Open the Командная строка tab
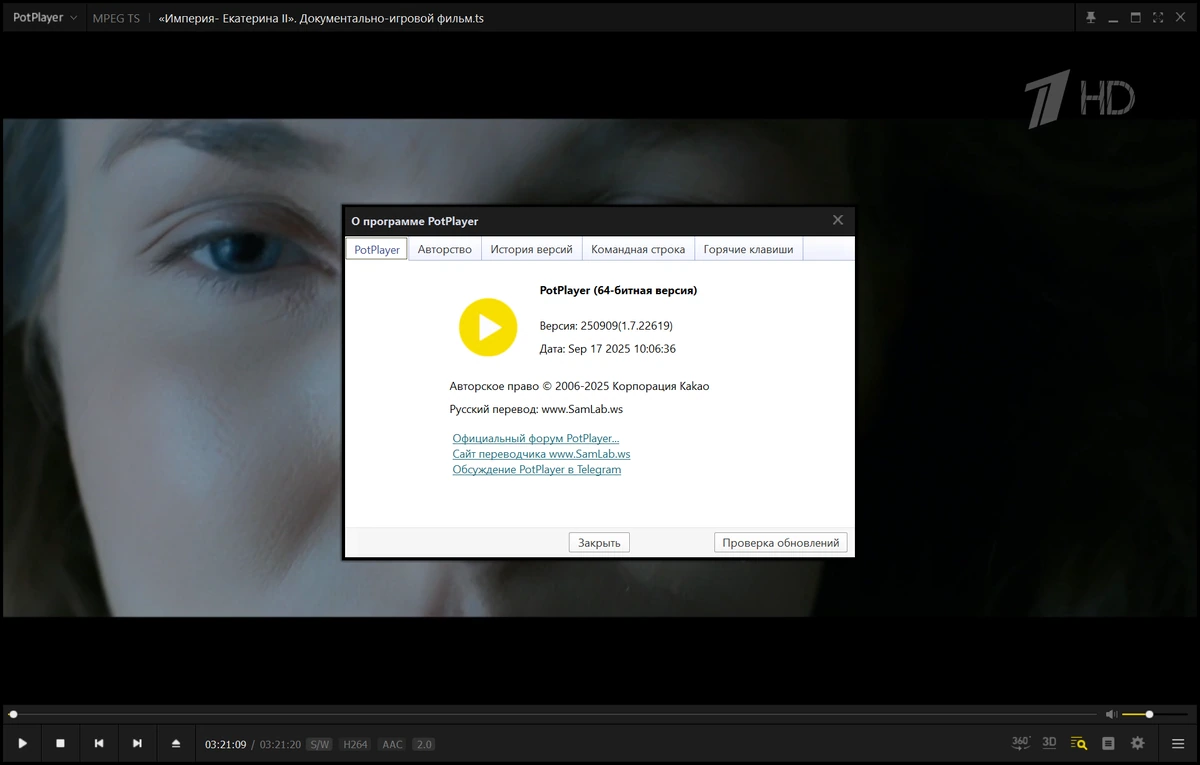 638,249
